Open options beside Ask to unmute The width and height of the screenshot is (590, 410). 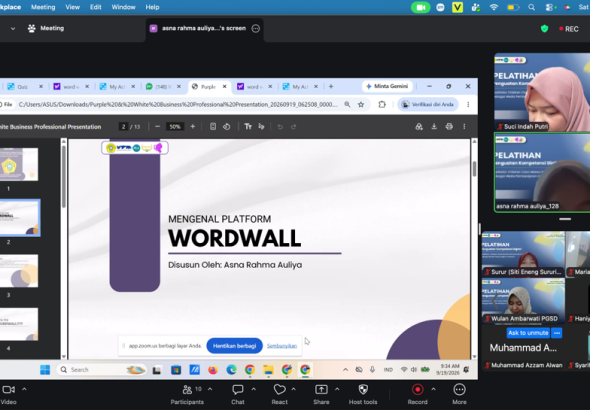(x=557, y=333)
